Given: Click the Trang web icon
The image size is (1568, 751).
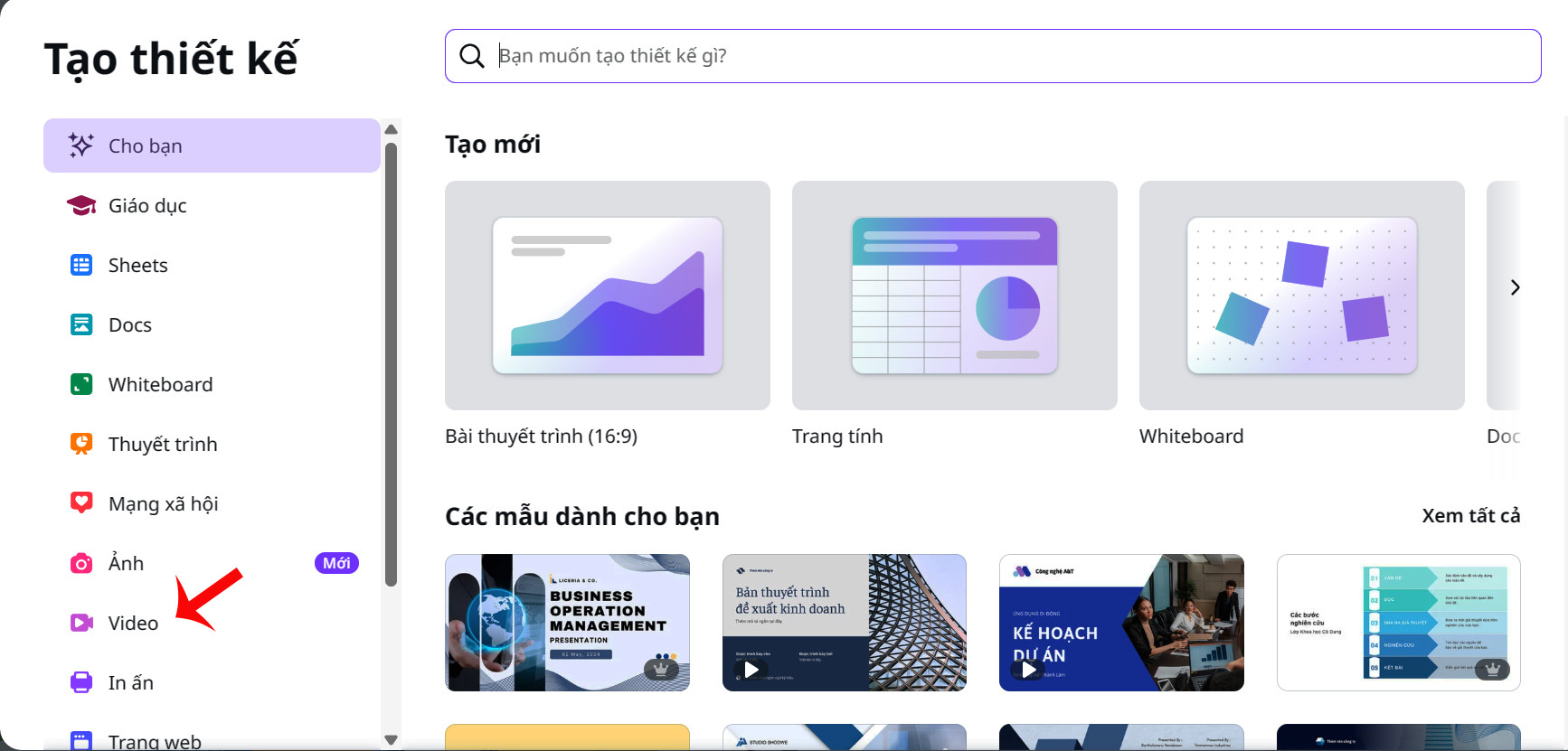Looking at the screenshot, I should [81, 740].
